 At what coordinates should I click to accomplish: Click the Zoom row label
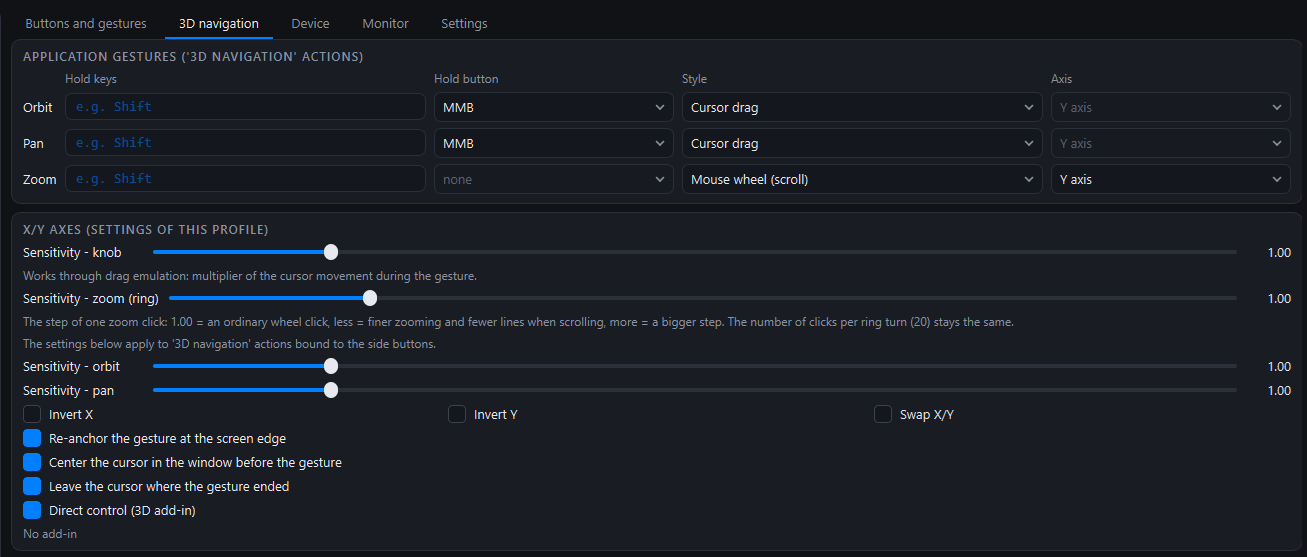point(40,179)
